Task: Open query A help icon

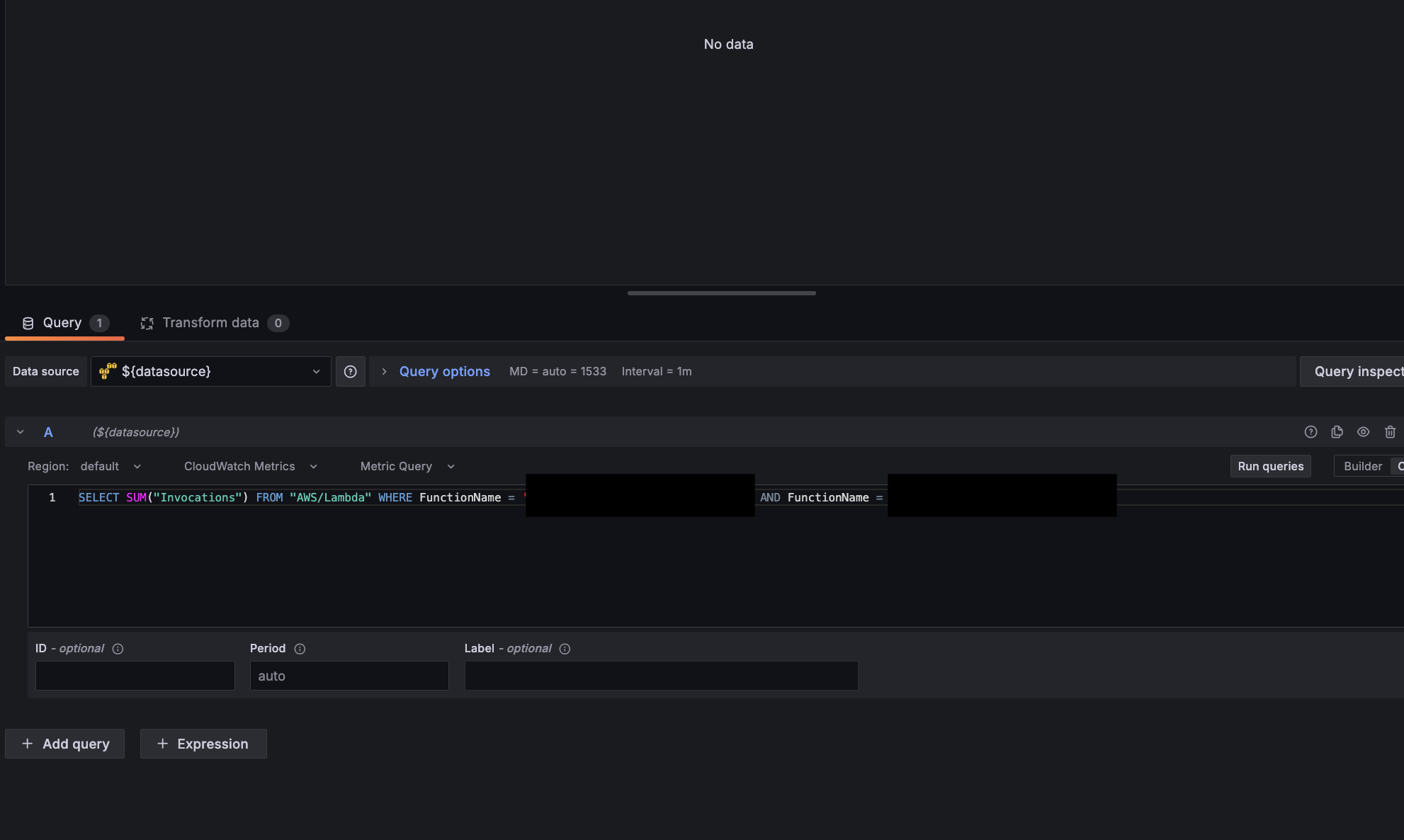Action: [x=1310, y=432]
